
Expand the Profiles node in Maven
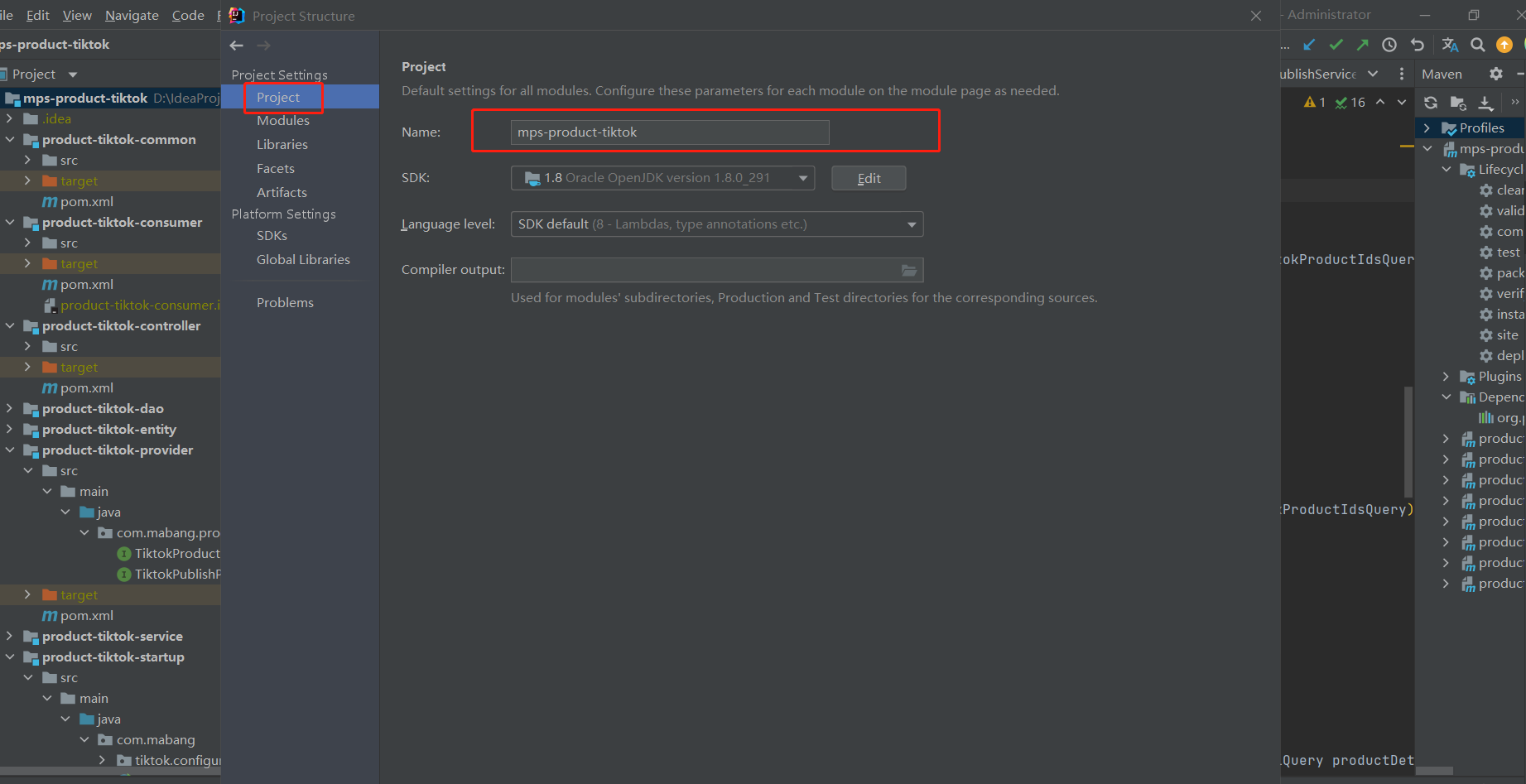tap(1427, 128)
